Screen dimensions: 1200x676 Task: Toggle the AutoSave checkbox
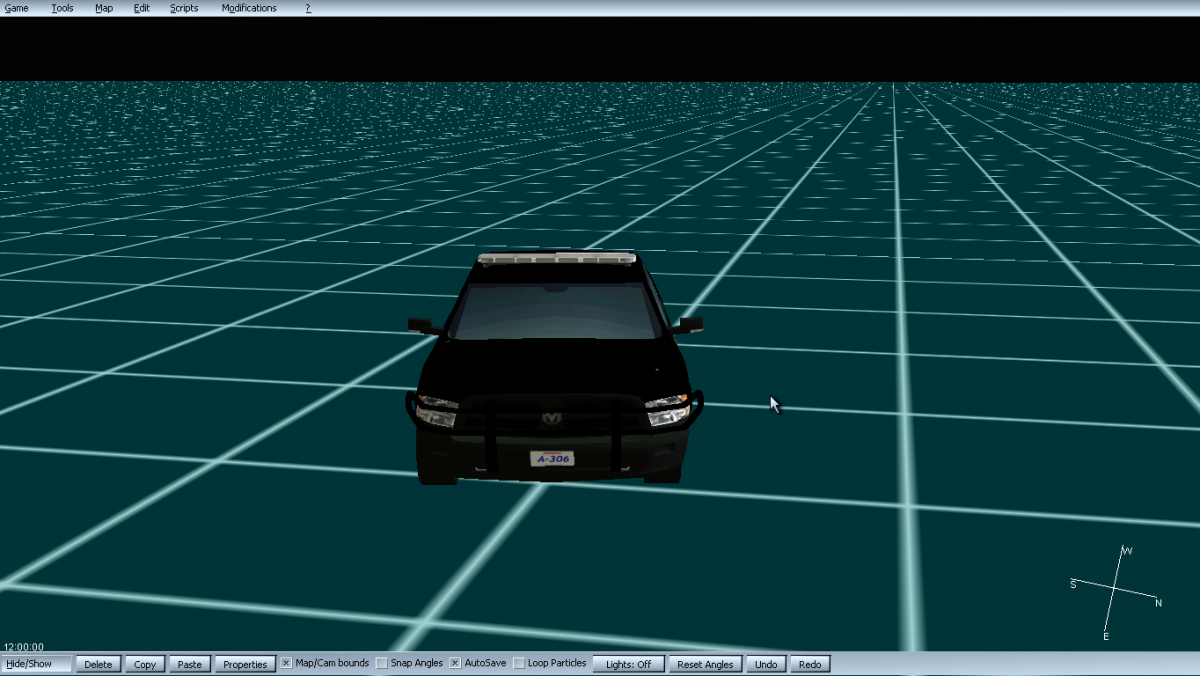(x=455, y=663)
